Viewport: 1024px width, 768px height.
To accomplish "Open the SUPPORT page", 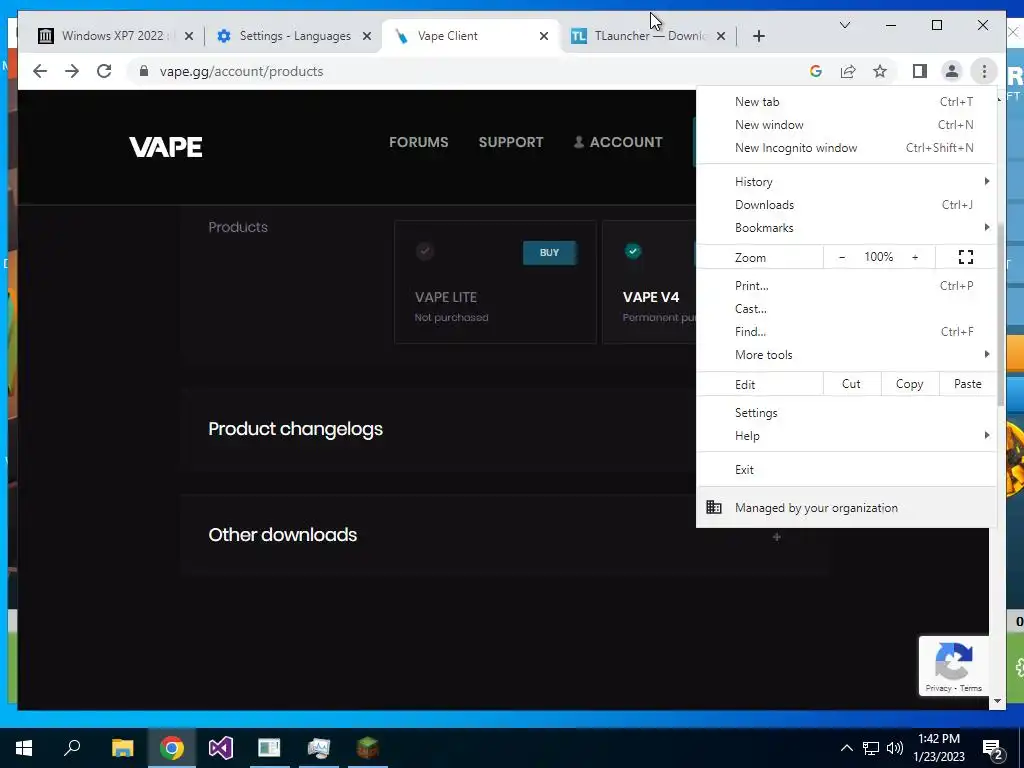I will (511, 142).
